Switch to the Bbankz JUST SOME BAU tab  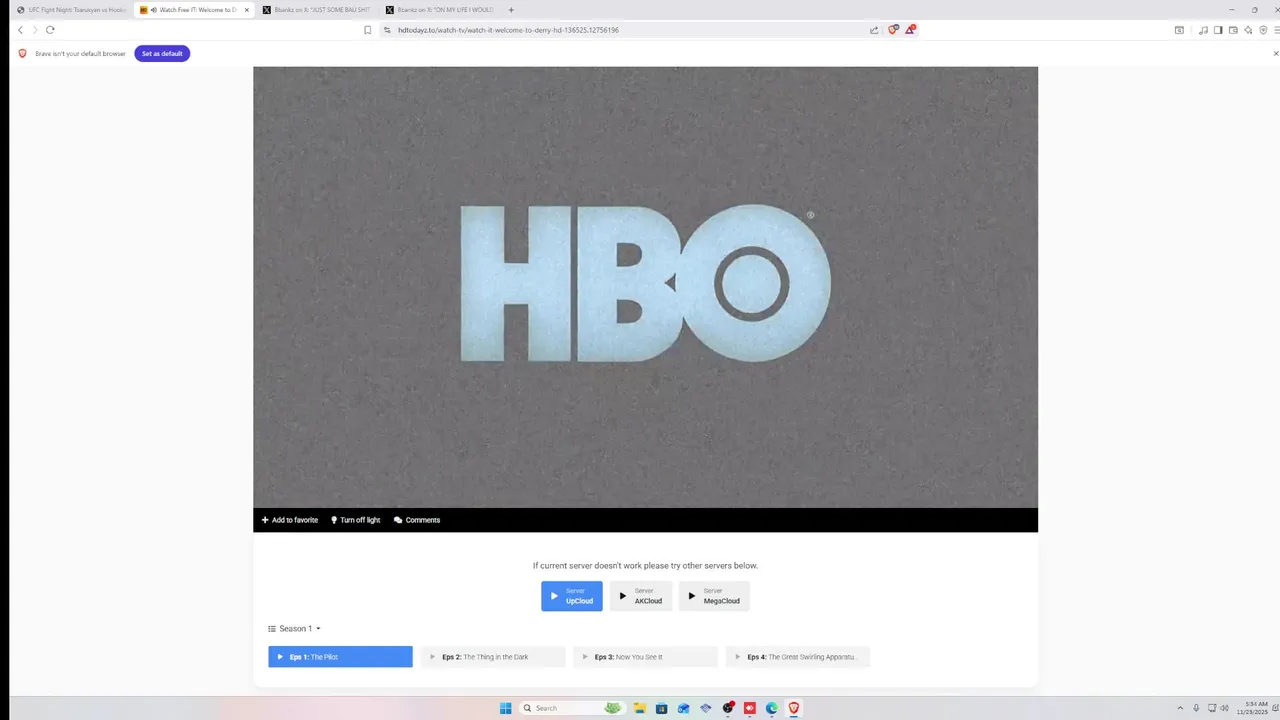[316, 10]
